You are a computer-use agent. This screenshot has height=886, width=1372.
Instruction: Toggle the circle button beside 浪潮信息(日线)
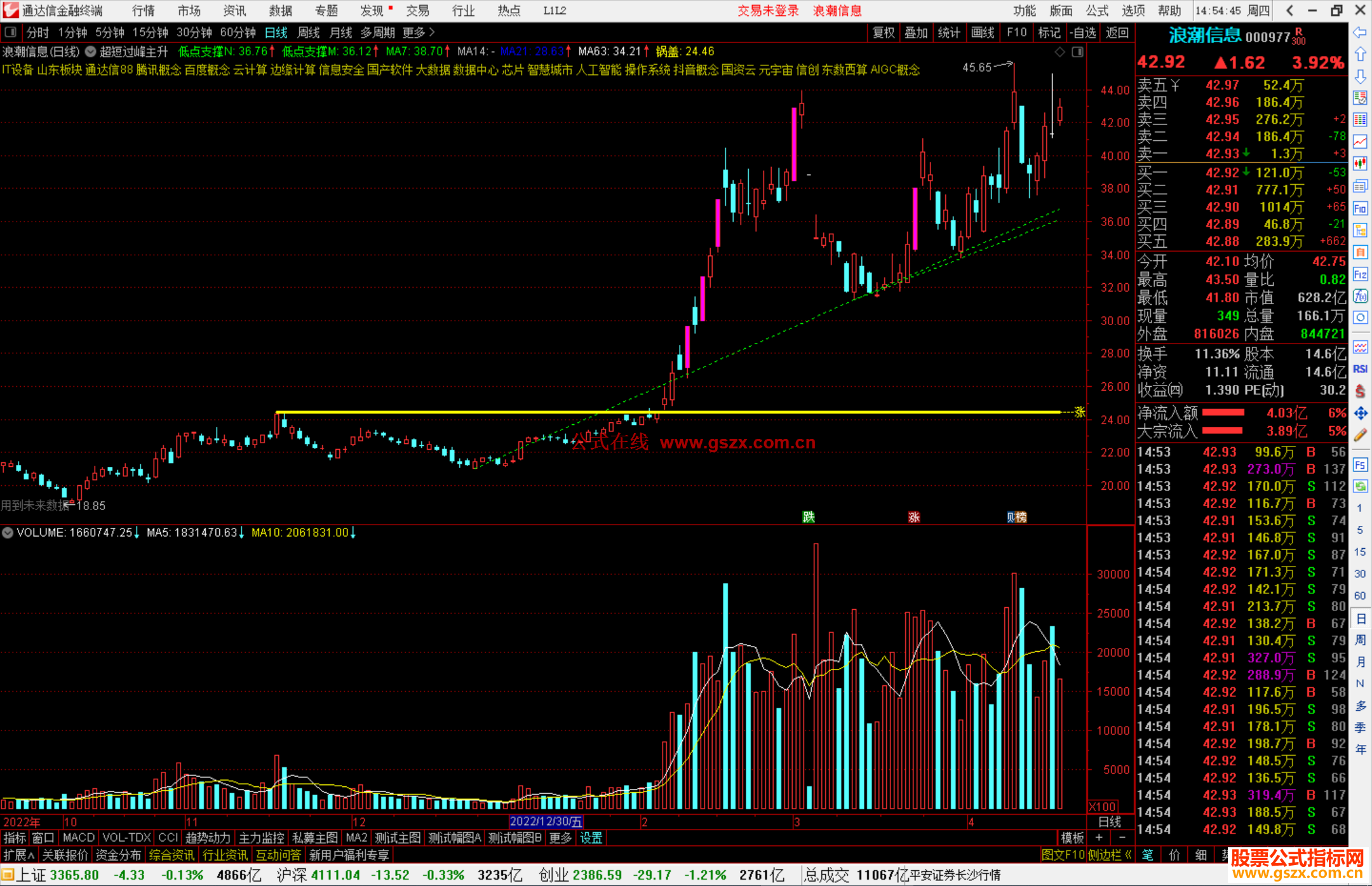coord(91,51)
